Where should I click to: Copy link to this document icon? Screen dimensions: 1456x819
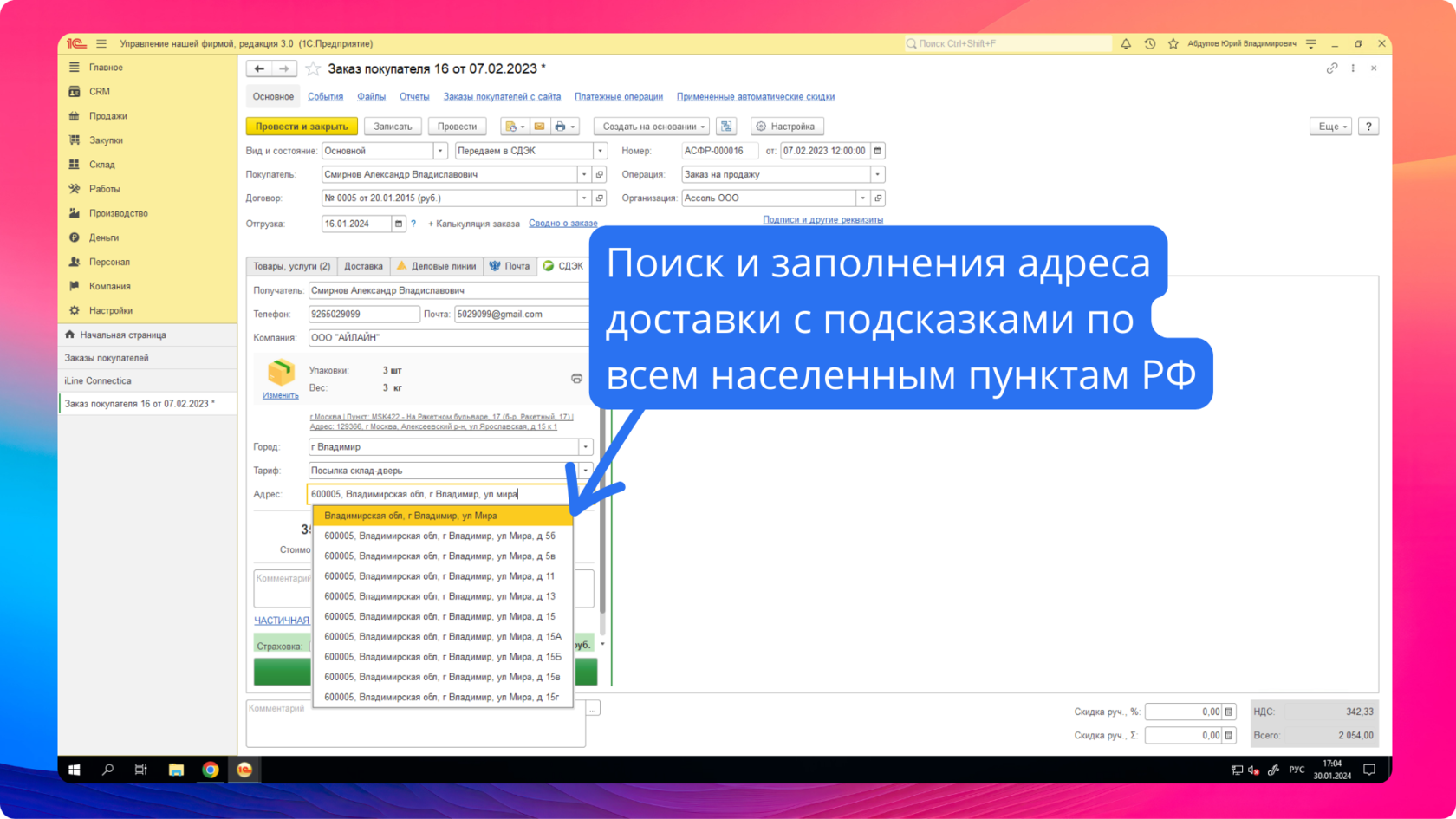coord(1332,68)
